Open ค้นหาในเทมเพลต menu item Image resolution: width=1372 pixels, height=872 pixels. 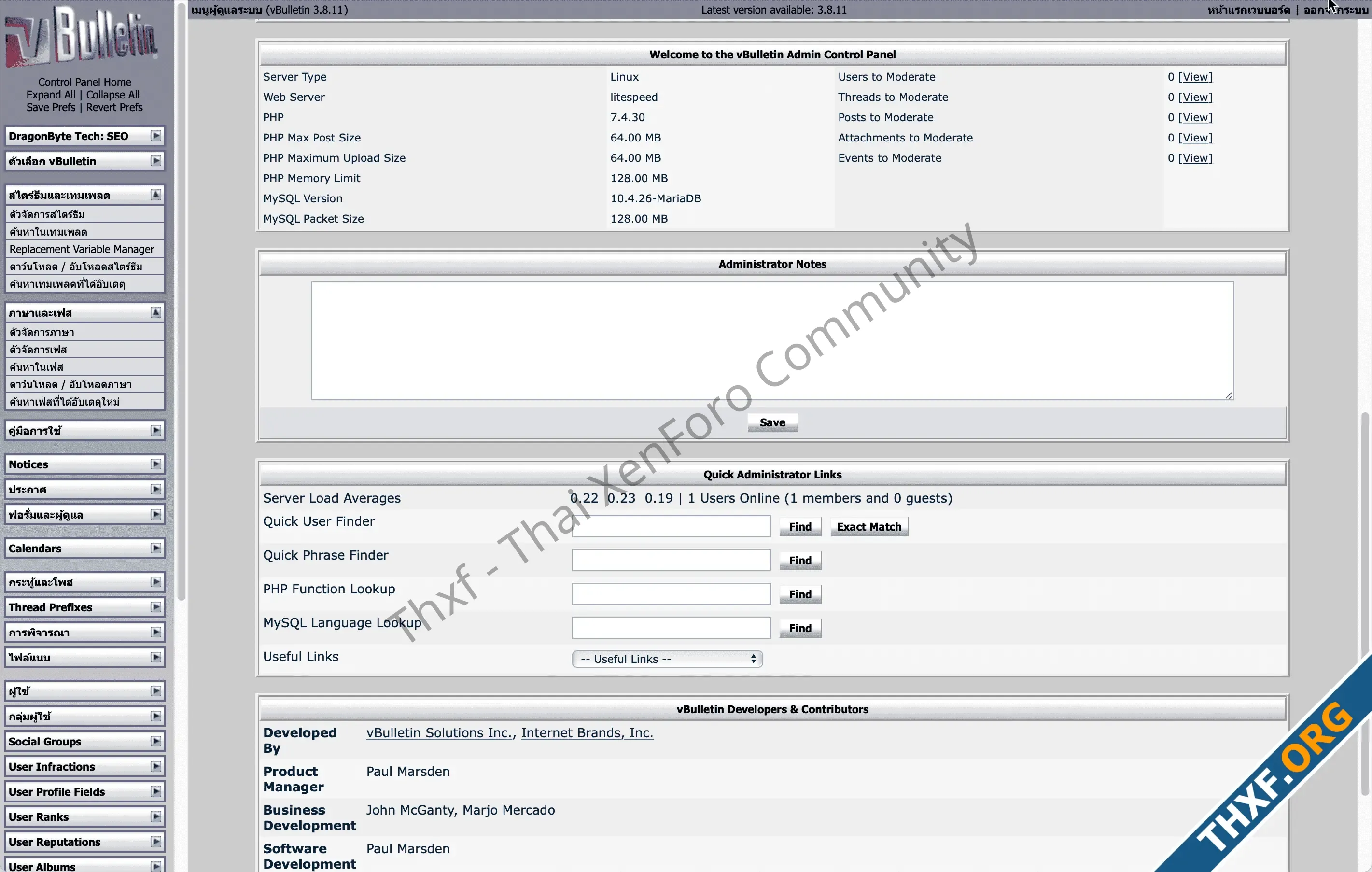[85, 232]
